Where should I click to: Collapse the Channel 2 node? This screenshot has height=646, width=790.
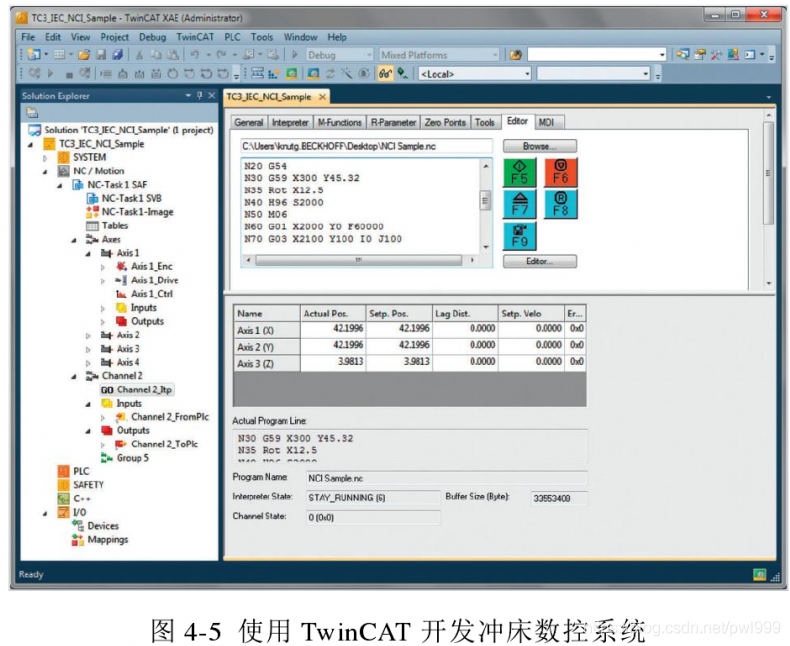pos(74,376)
